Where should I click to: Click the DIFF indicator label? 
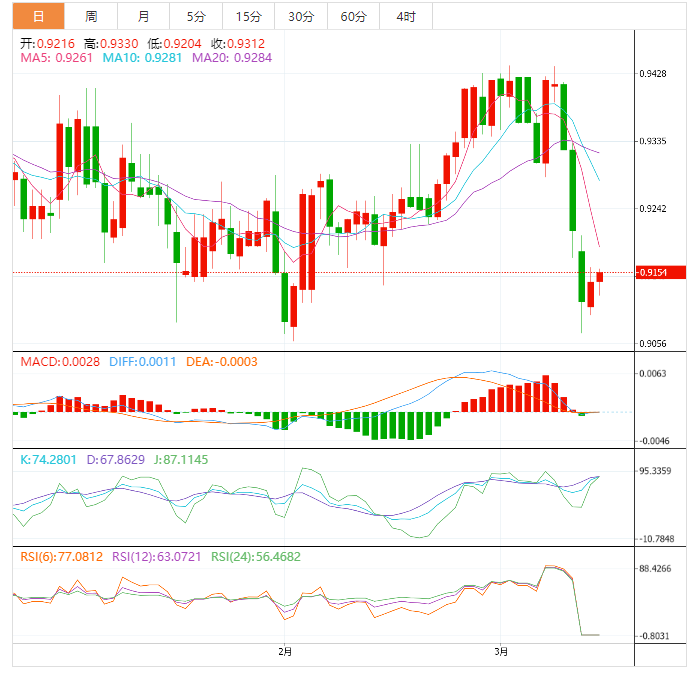pos(143,362)
